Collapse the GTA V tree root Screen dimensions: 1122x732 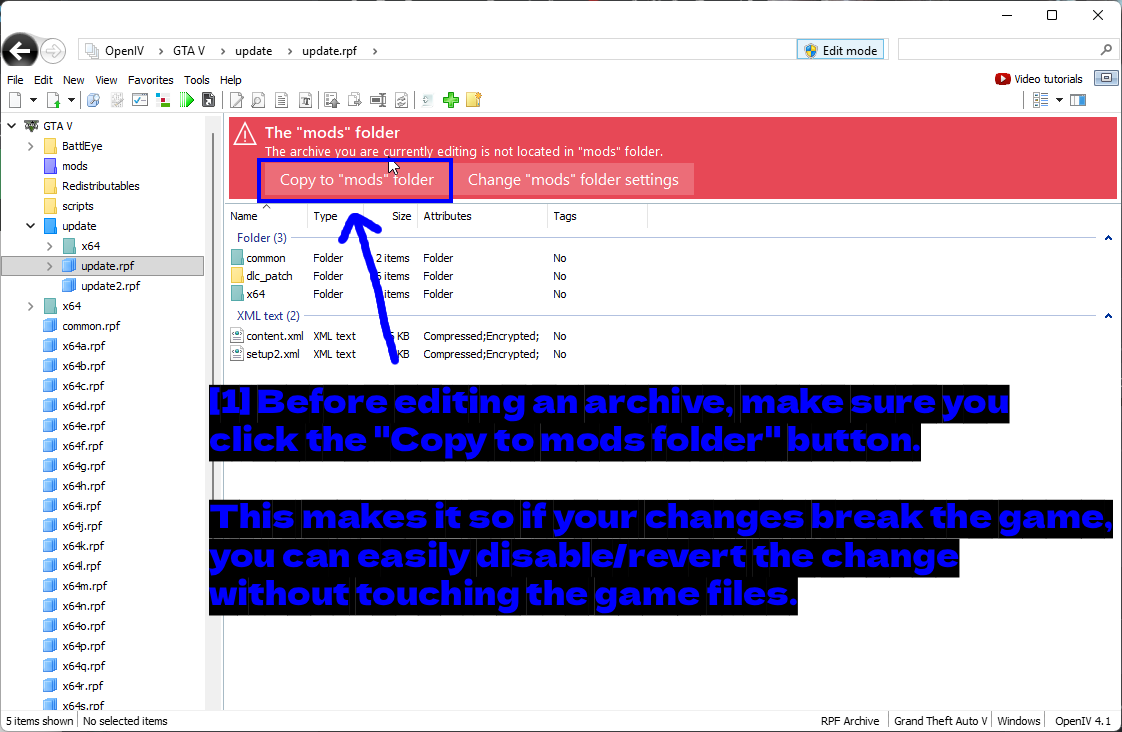[x=11, y=126]
